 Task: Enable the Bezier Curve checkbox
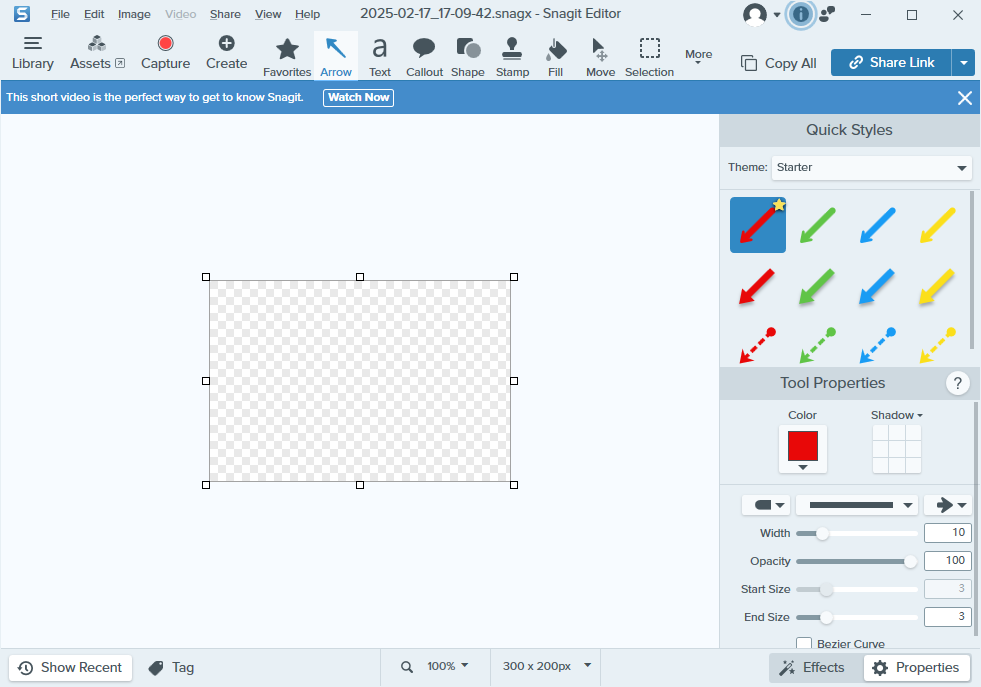(804, 643)
